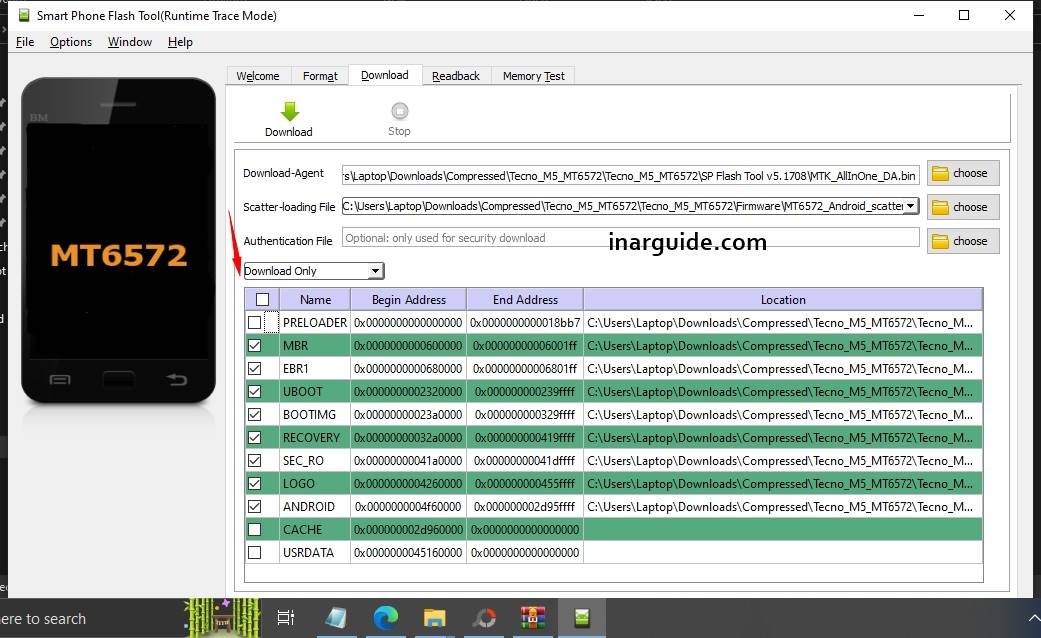Uncheck the UBOOT partition checkbox

254,392
